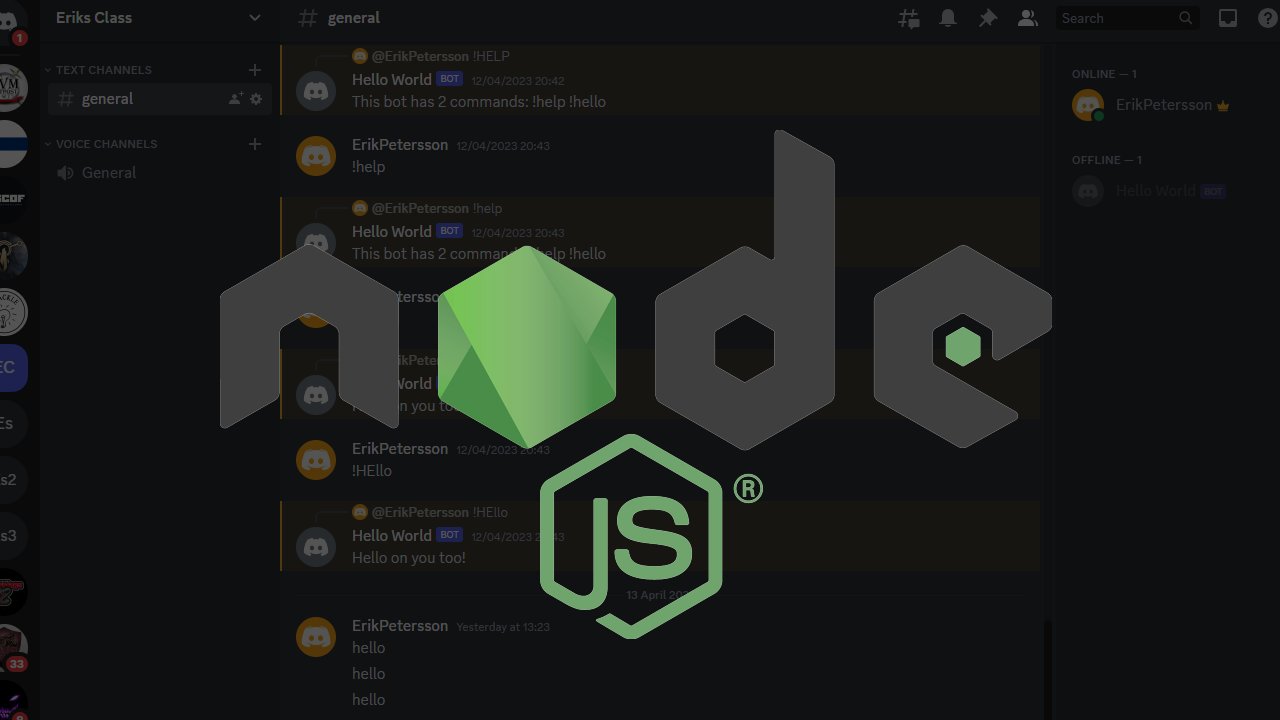Collapse the VOICE CHANNELS category

click(105, 144)
